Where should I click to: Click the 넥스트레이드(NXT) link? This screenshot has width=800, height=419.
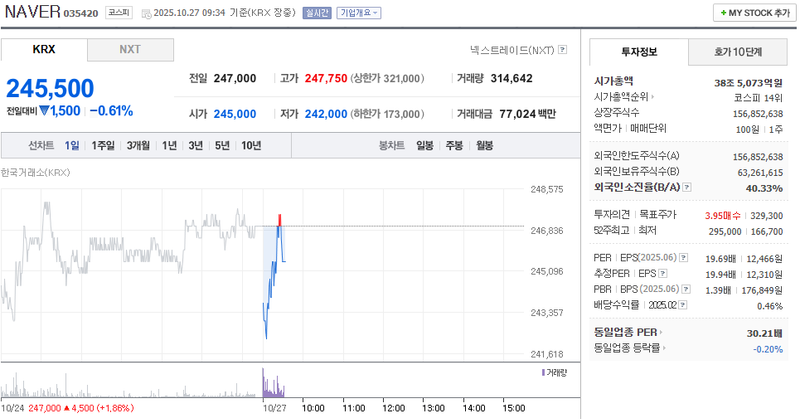click(x=512, y=50)
